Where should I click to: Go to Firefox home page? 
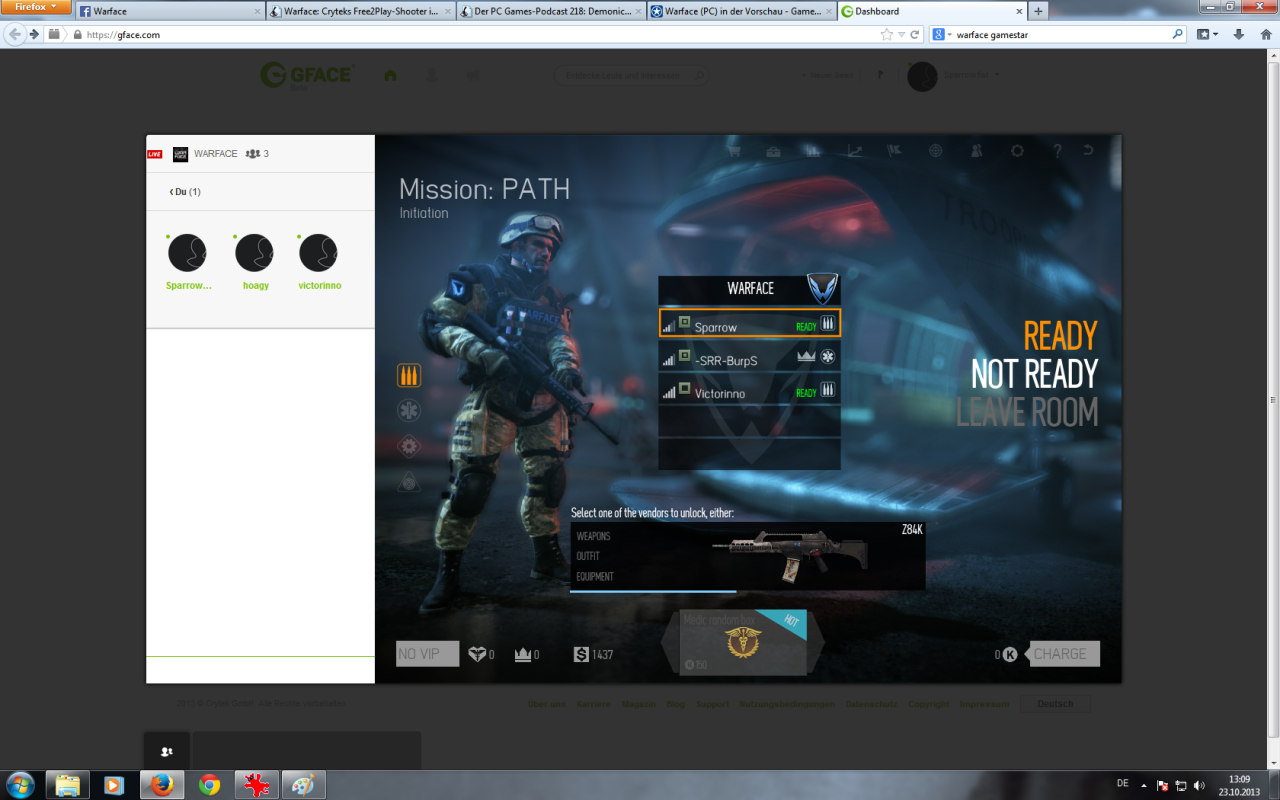[1264, 34]
